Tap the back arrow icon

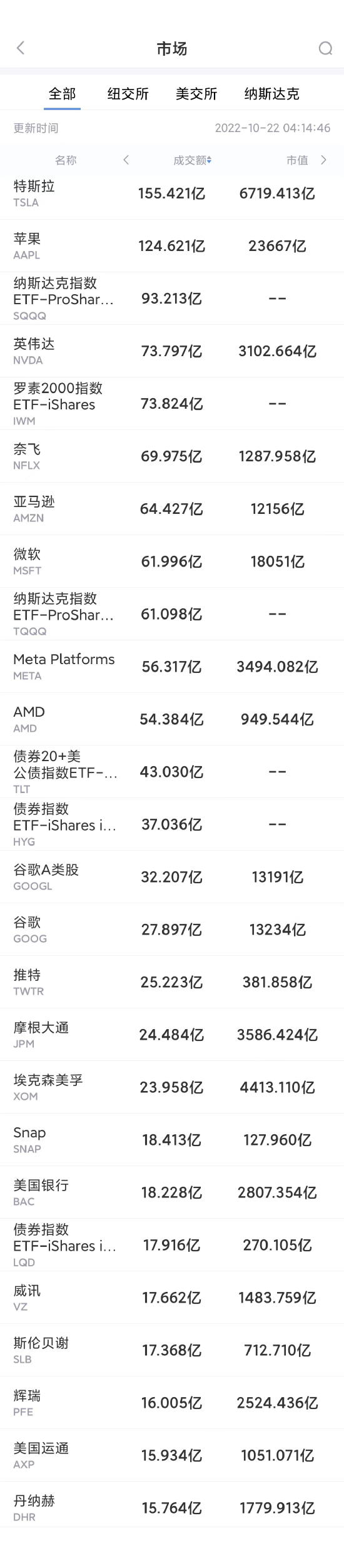21,48
